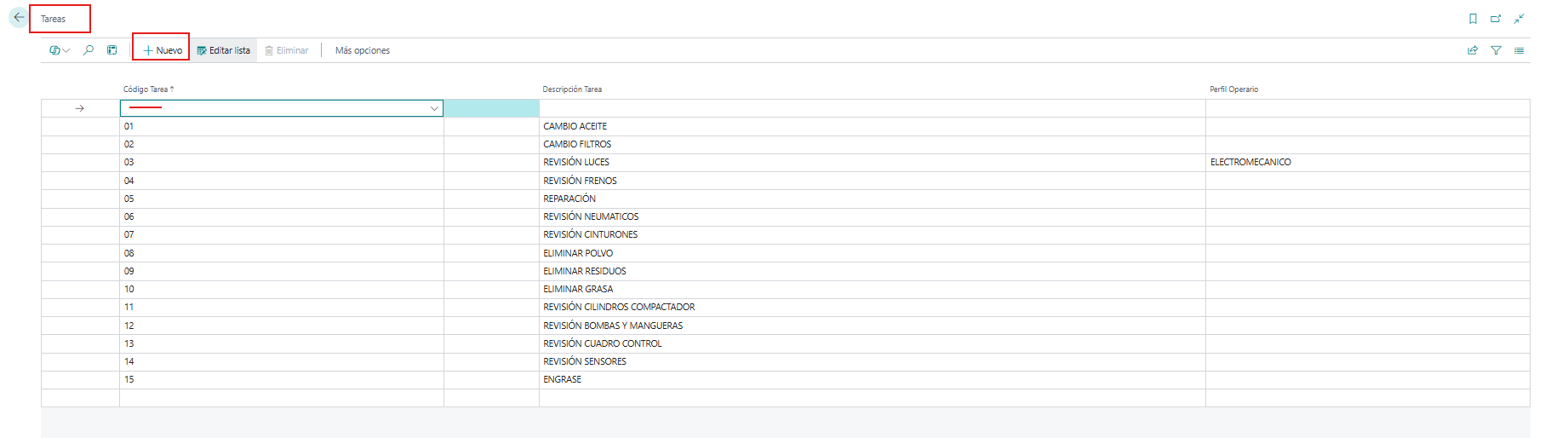This screenshot has height=438, width=1568.
Task: Select task code 14
Action: tap(282, 361)
